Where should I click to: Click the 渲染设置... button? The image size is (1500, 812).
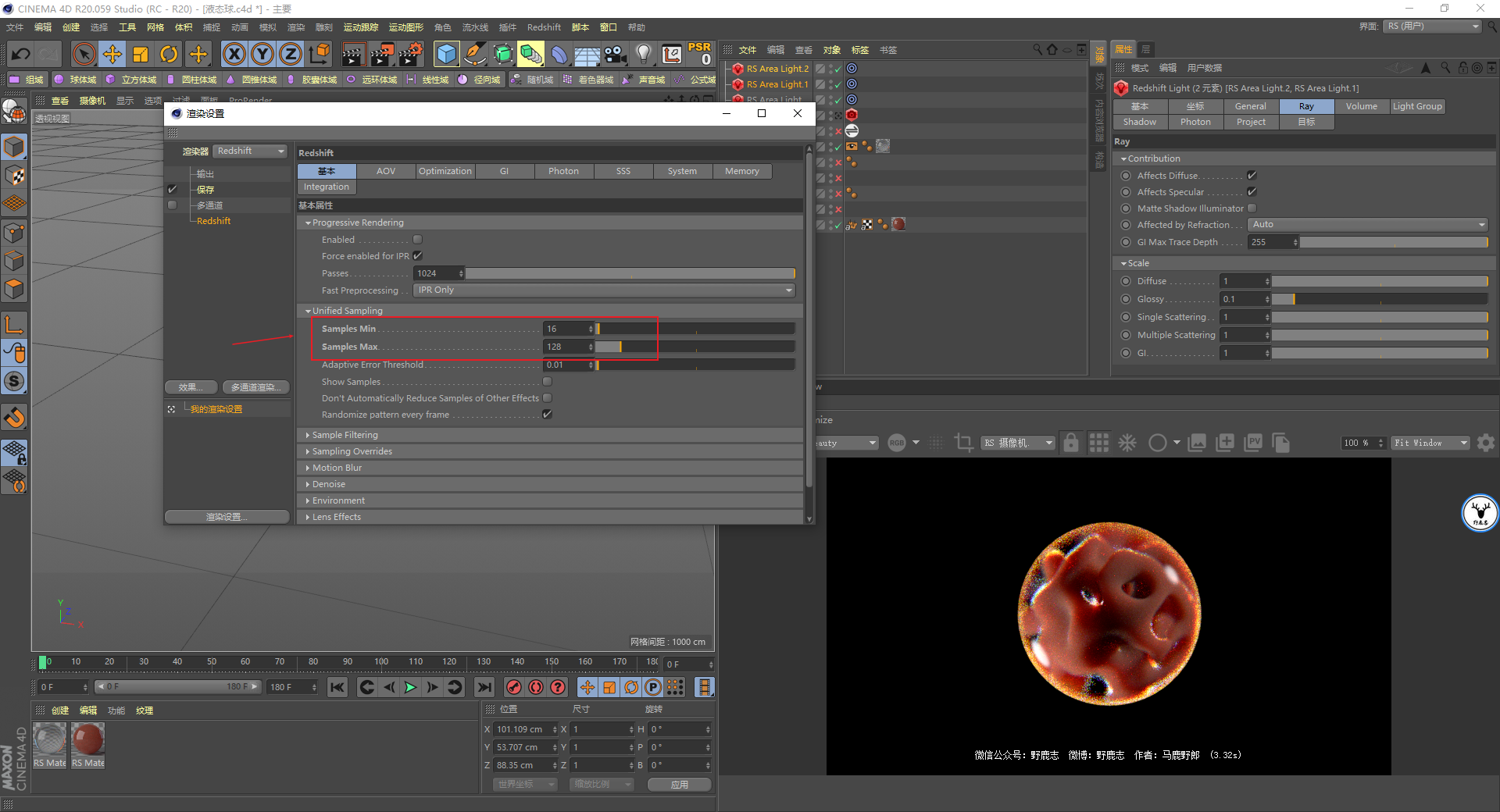click(227, 517)
